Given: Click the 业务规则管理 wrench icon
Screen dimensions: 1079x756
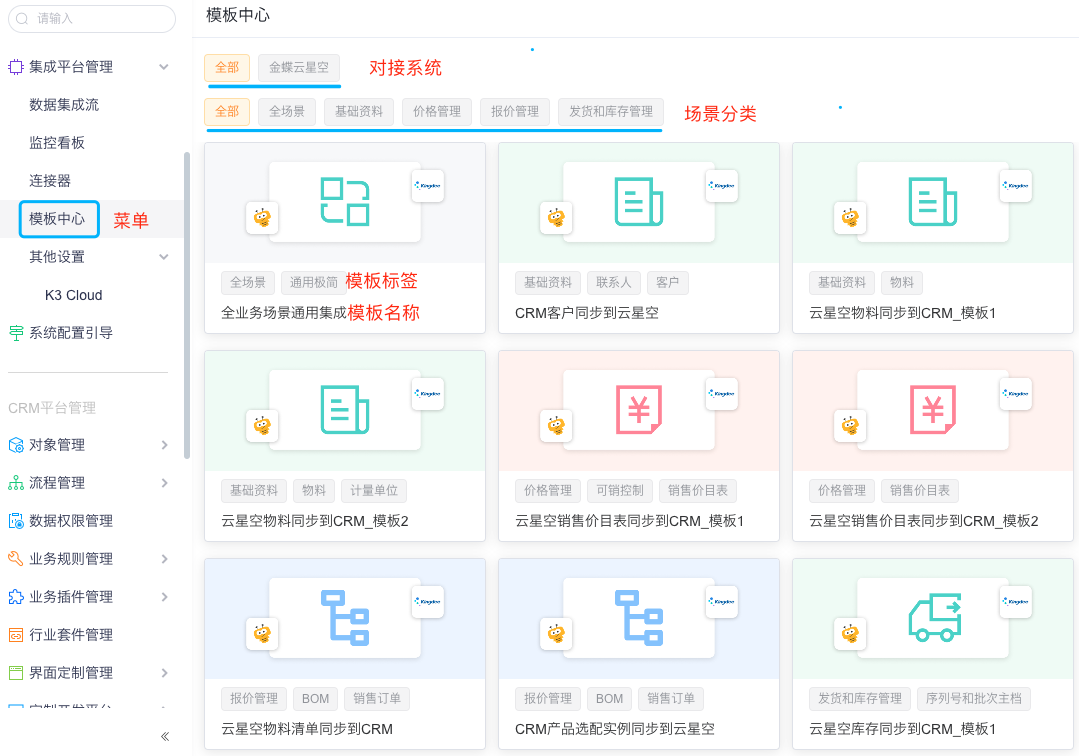Looking at the screenshot, I should (x=16, y=559).
